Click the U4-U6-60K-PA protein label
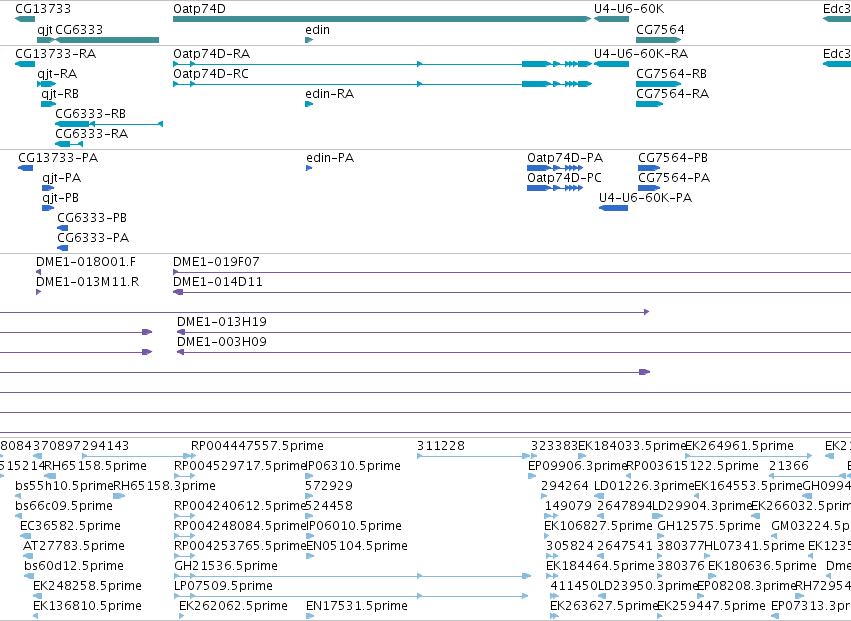Viewport: 851px width, 621px height. click(x=645, y=198)
